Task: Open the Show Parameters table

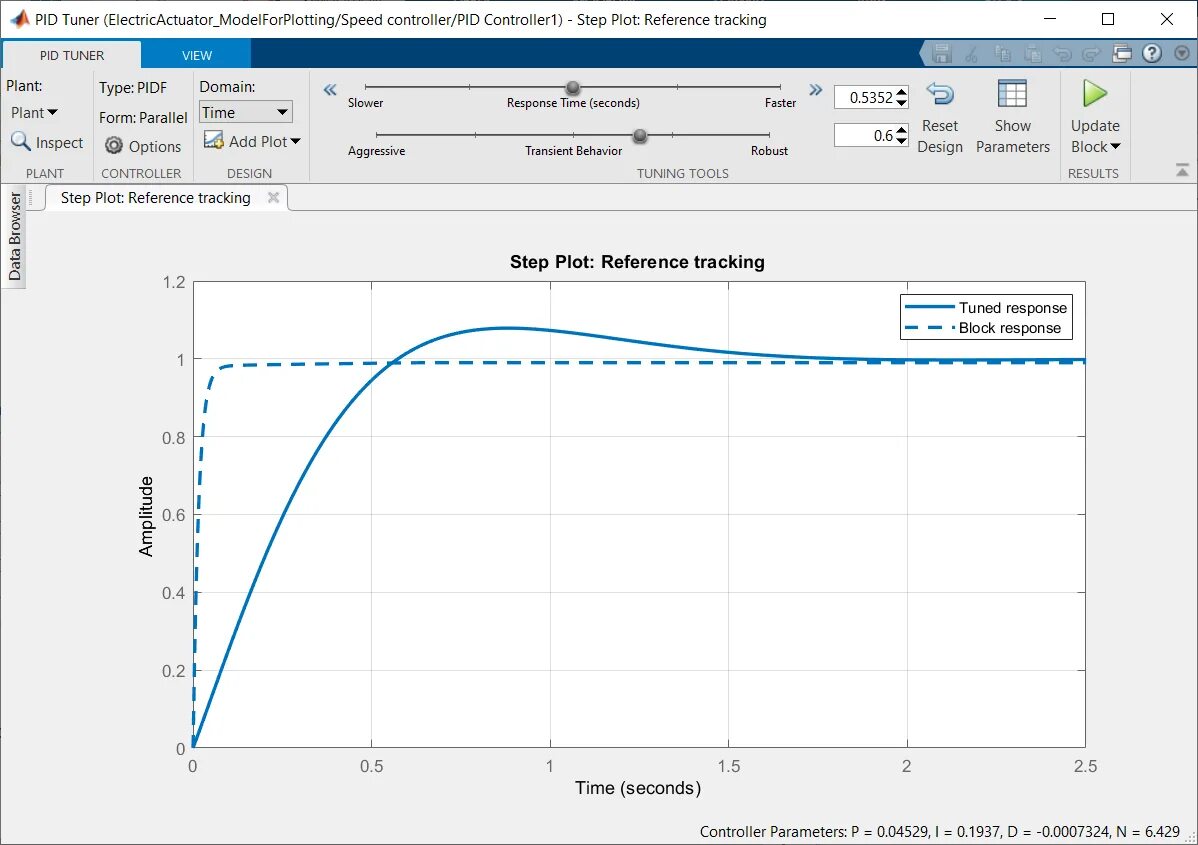Action: pos(1012,94)
